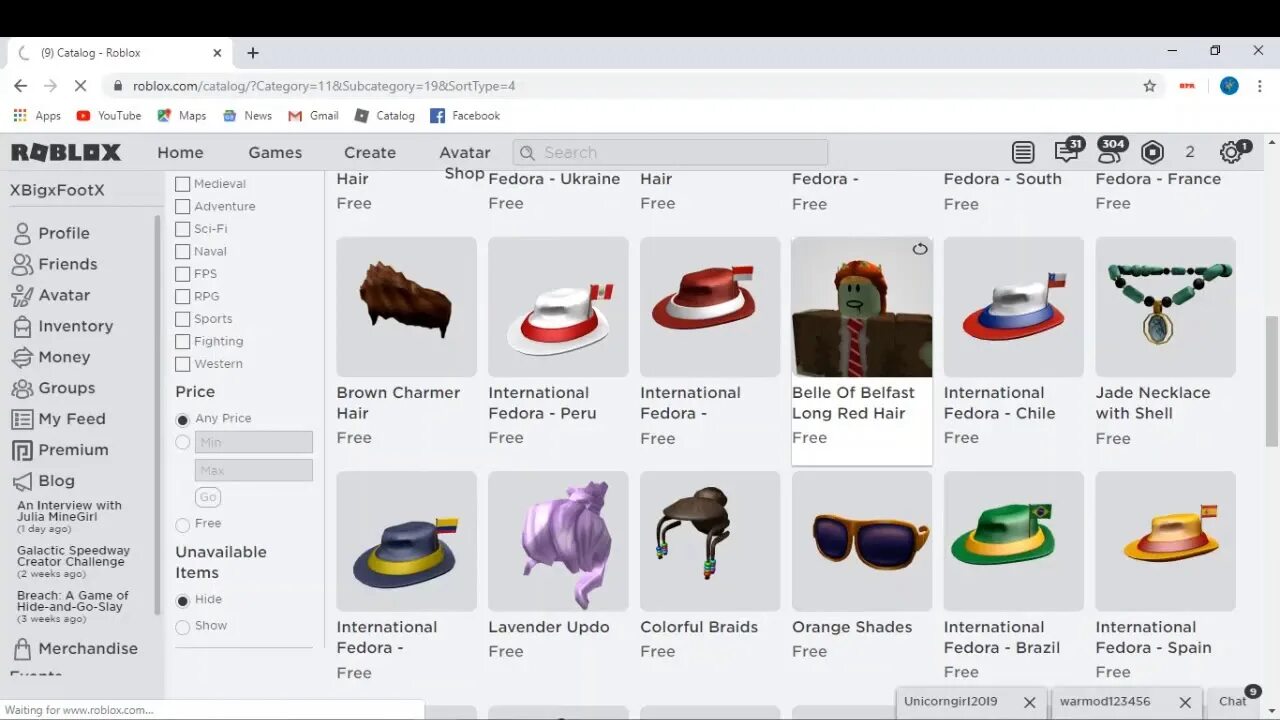Select the Any Price radio option
Image resolution: width=1280 pixels, height=720 pixels.
182,419
